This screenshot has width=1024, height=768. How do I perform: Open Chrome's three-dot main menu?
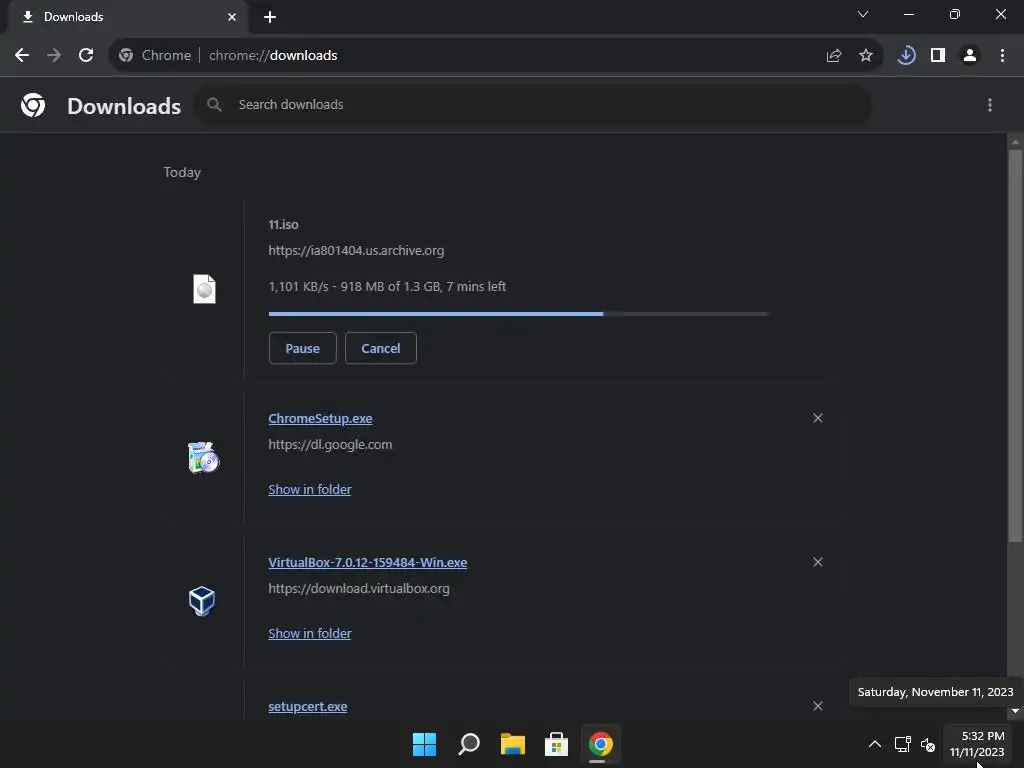tap(1002, 56)
